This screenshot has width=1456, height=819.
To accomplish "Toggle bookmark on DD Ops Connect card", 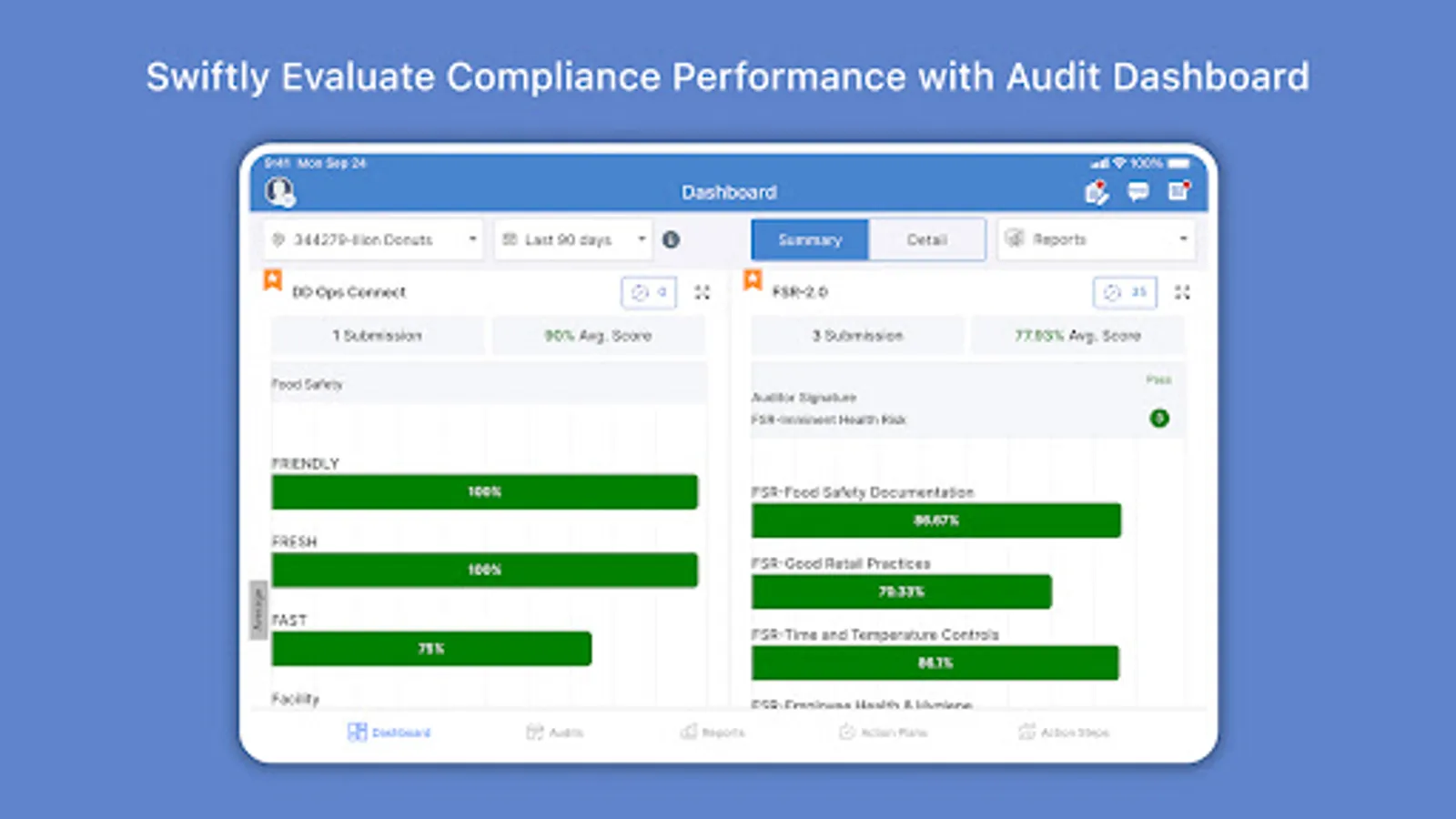I will [272, 279].
